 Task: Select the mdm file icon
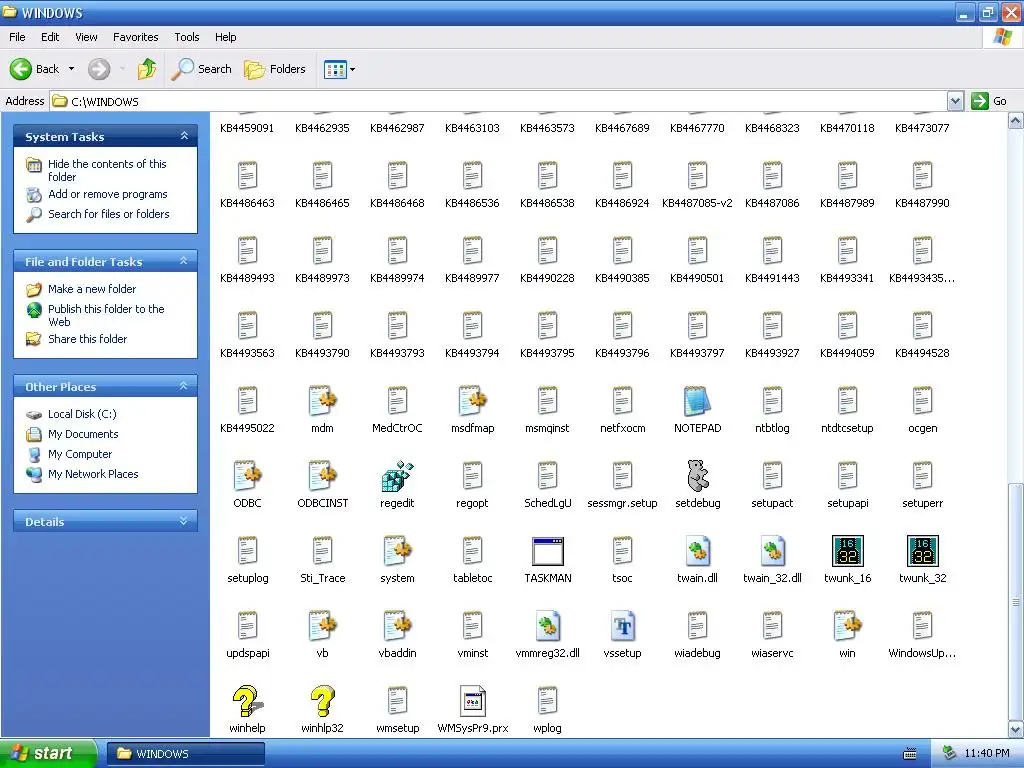323,400
